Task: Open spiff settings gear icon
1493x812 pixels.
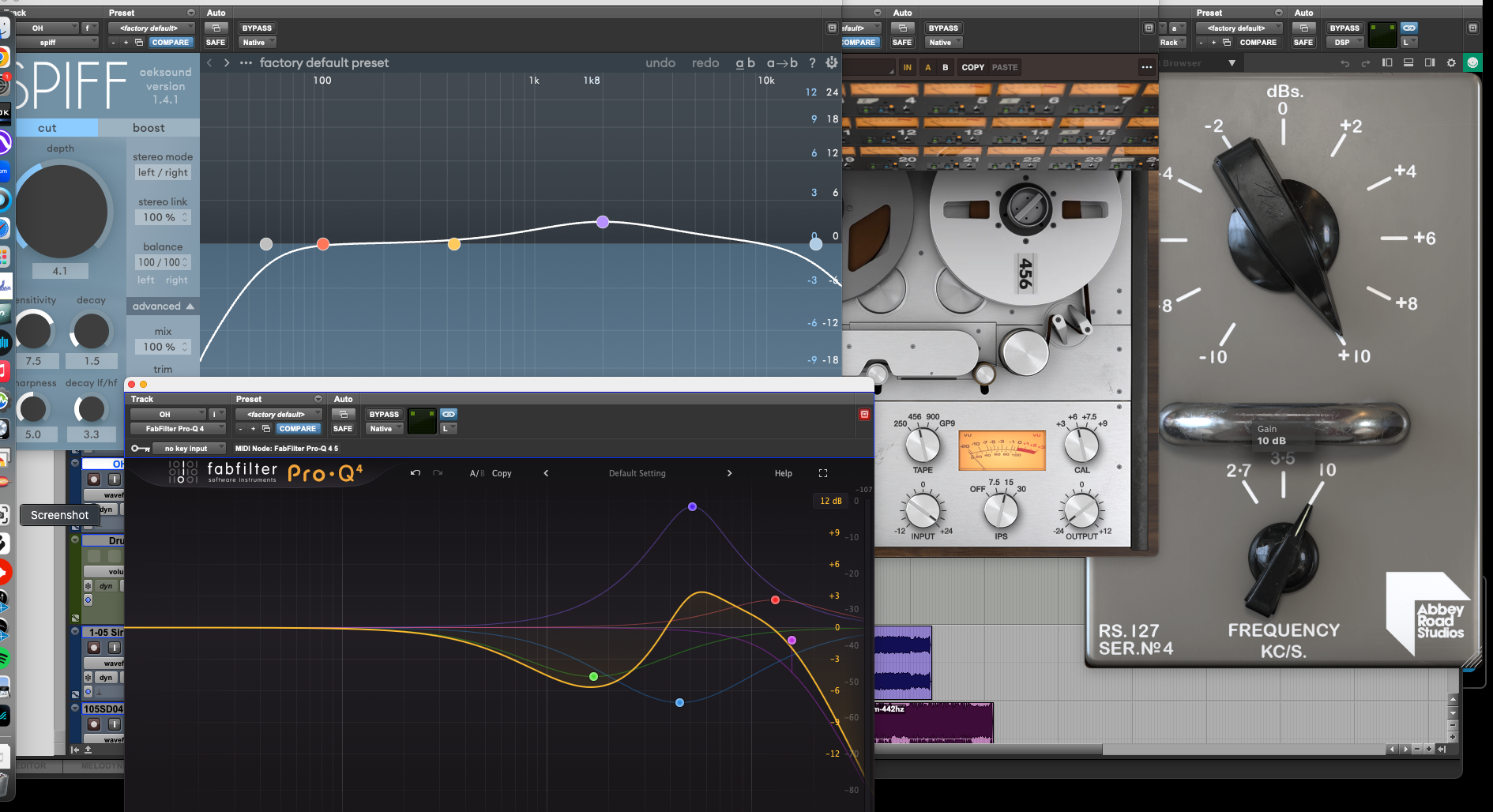Action: pos(832,62)
